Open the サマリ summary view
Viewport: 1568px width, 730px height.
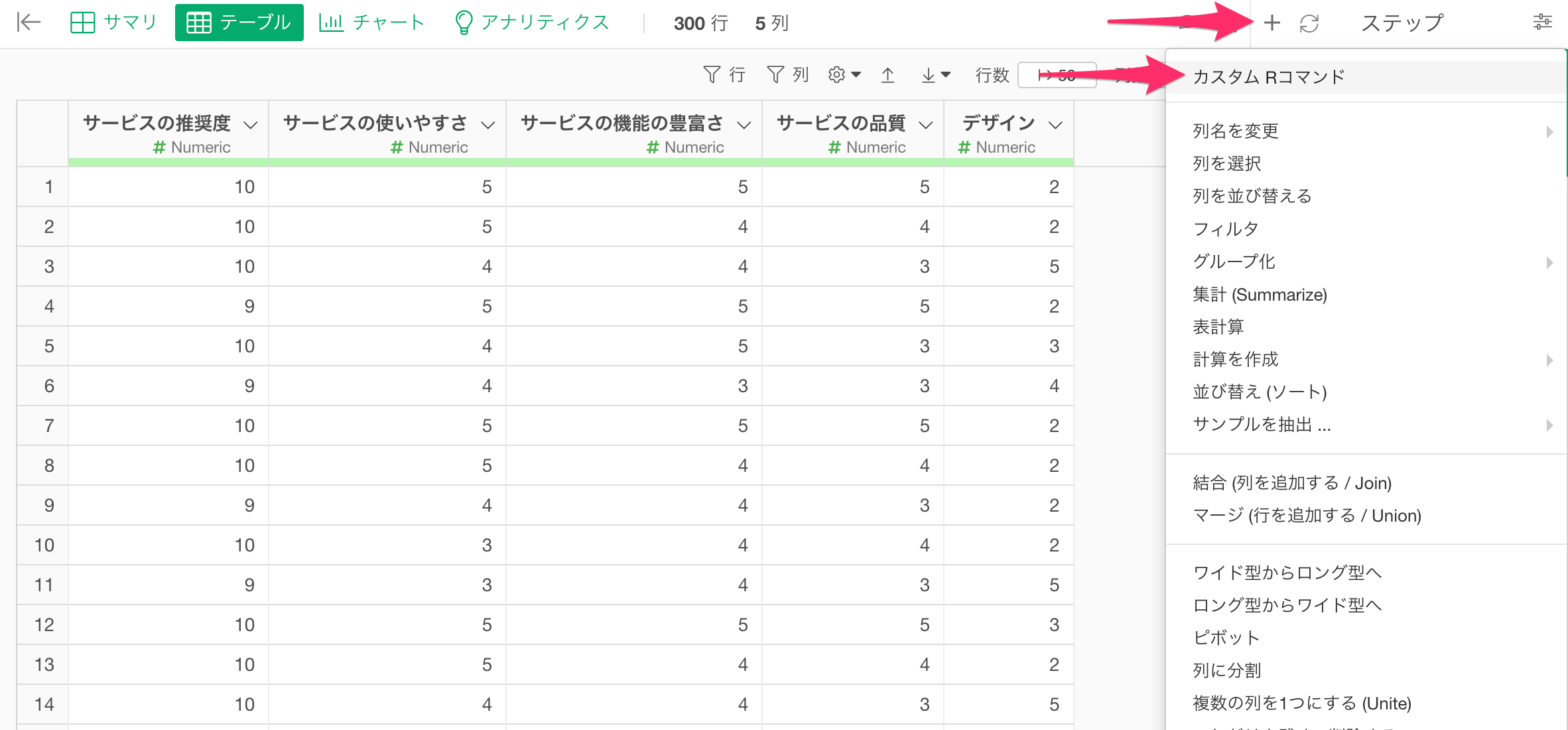coord(114,23)
